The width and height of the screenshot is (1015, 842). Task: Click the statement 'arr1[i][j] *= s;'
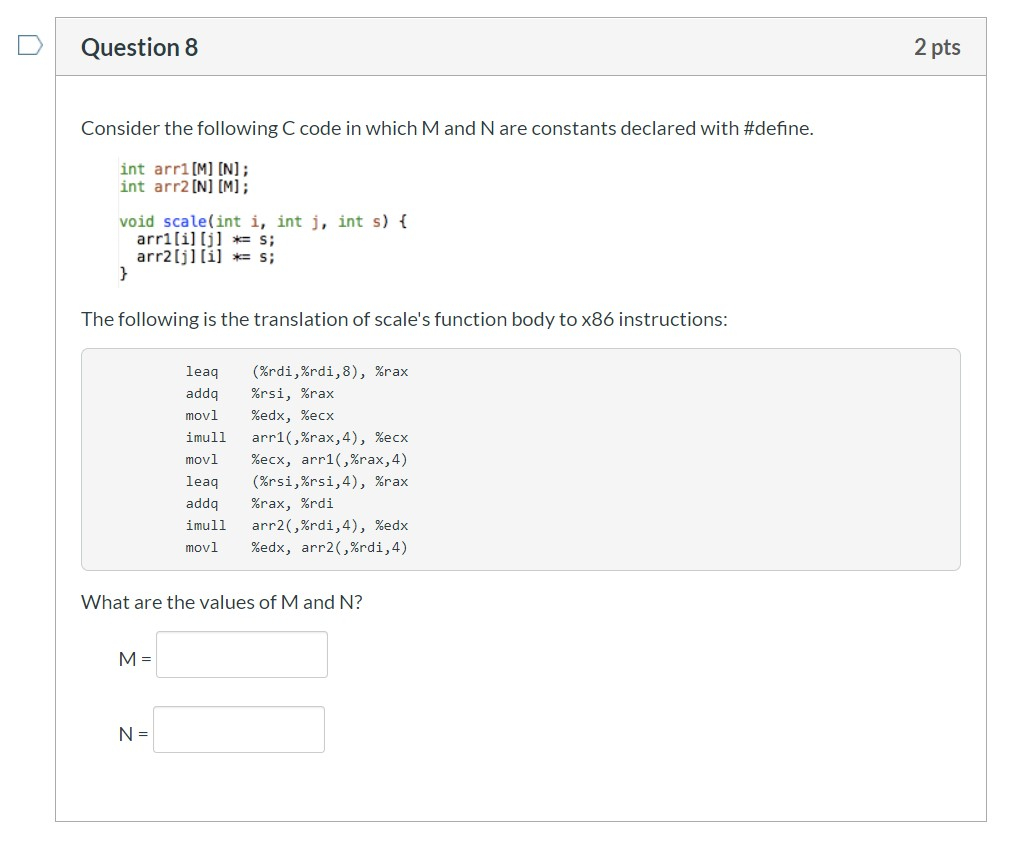click(206, 239)
